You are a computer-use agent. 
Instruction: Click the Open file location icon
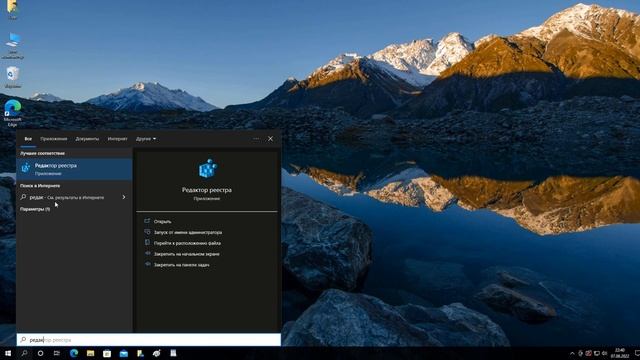[x=147, y=242]
